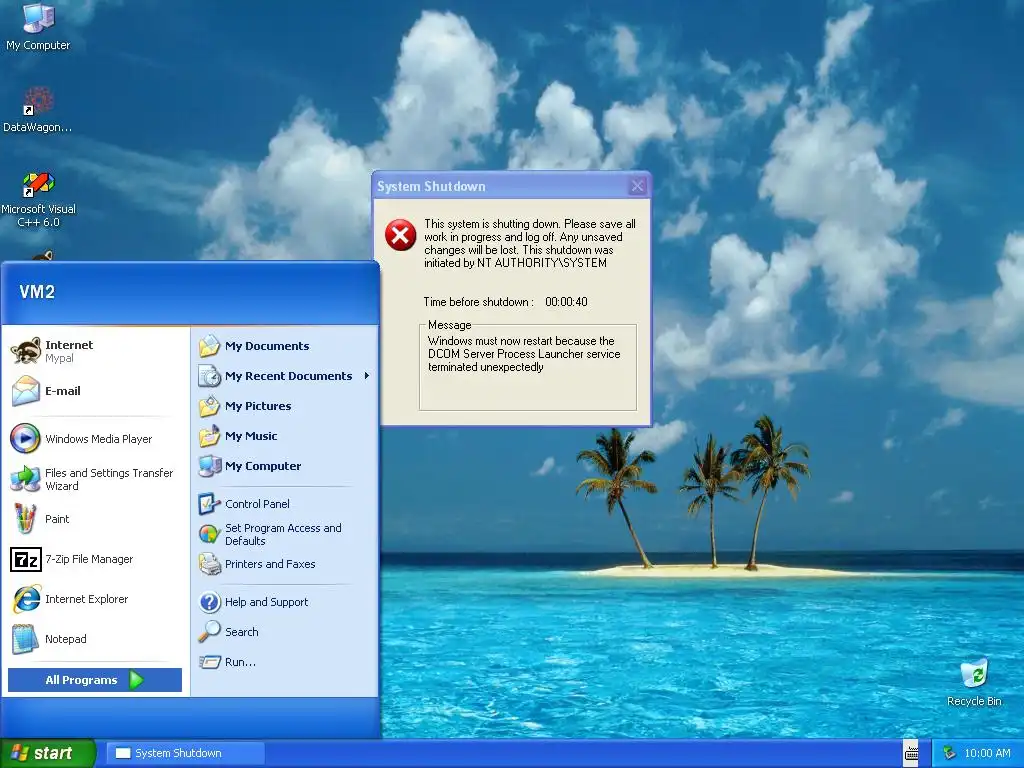Open Printers and Faxes text entry
The height and width of the screenshot is (768, 1024).
270,564
